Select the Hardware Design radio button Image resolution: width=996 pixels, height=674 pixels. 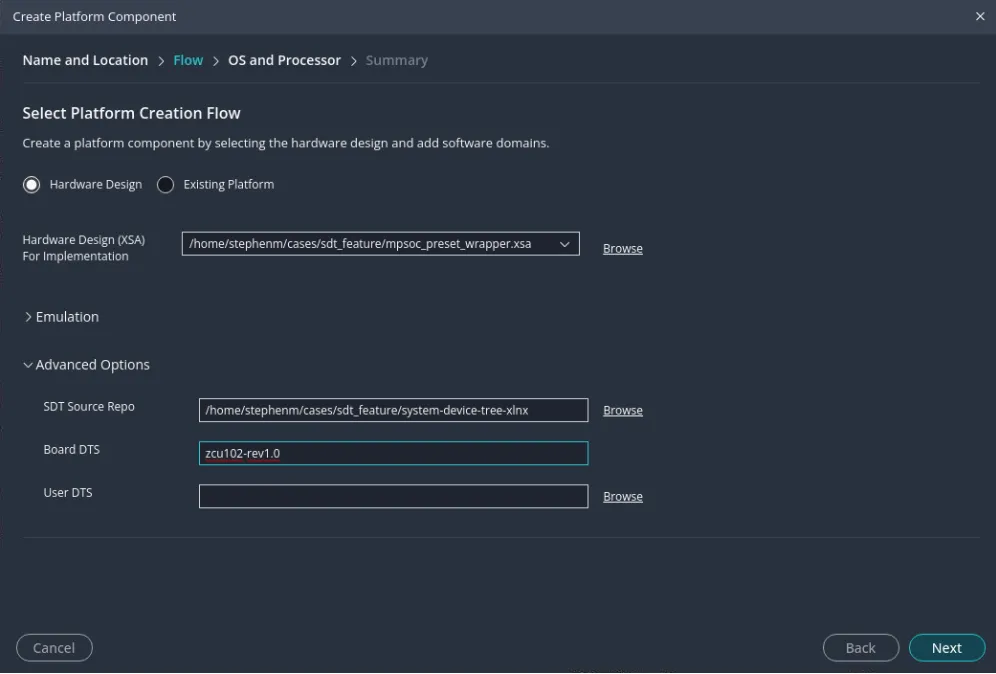(x=32, y=185)
